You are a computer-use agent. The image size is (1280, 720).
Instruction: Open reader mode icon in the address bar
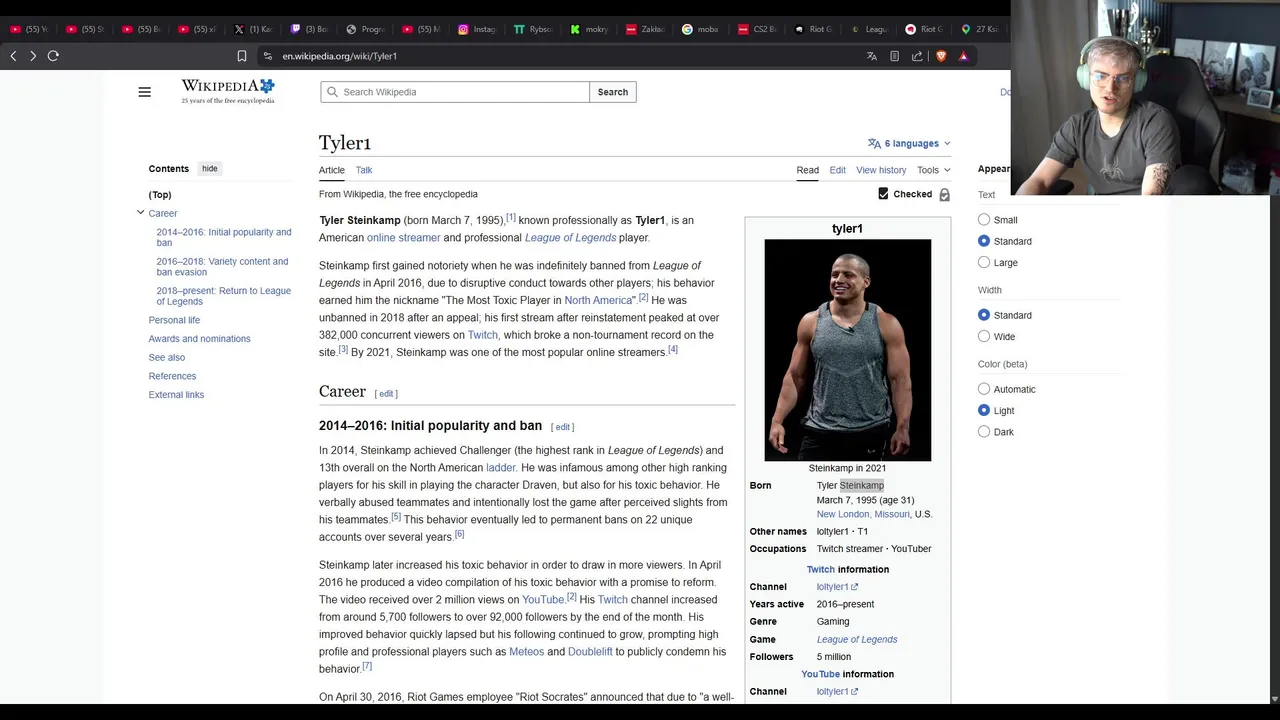coord(895,56)
